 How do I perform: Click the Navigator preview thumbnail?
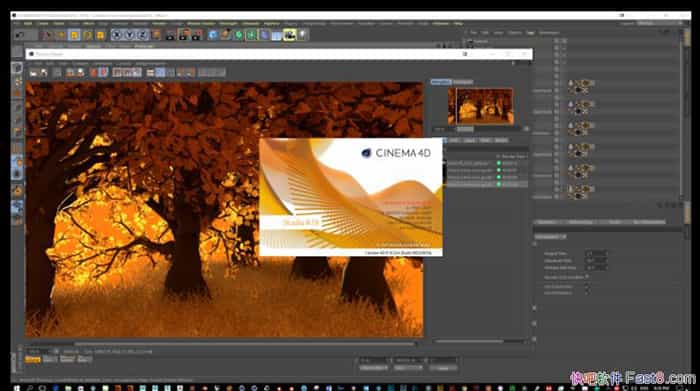[480, 106]
